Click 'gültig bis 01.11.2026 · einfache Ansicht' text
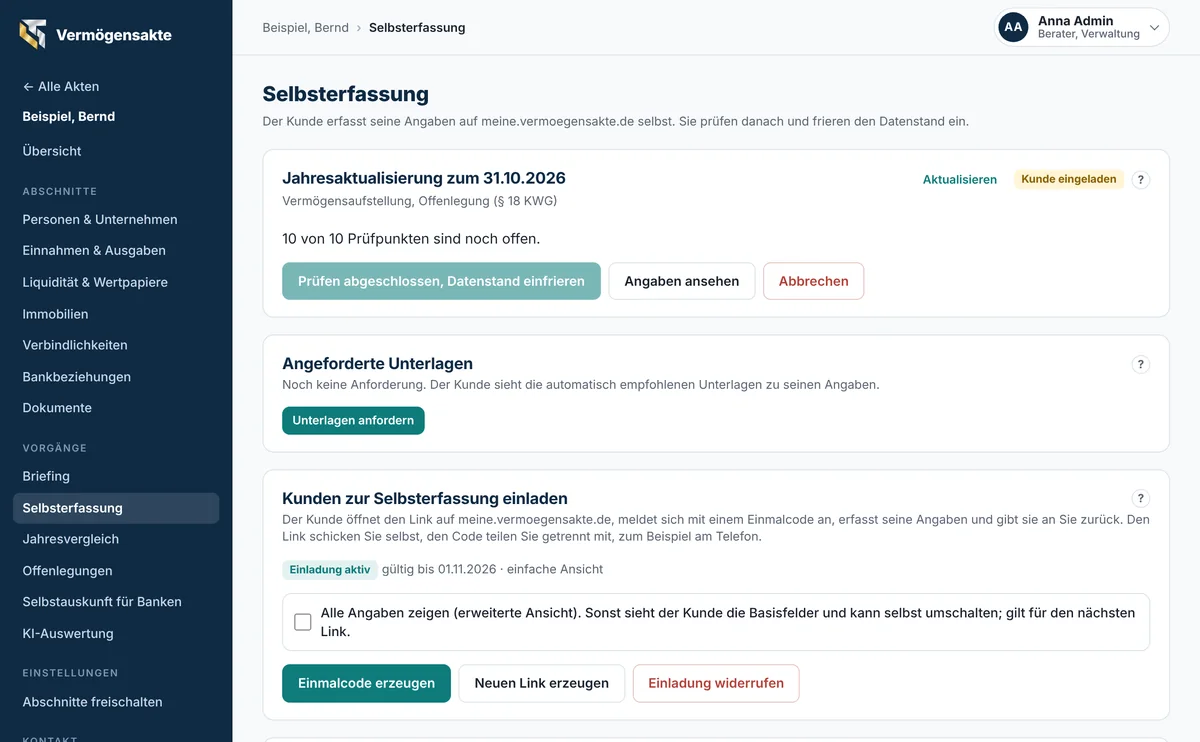This screenshot has height=742, width=1200. 492,570
